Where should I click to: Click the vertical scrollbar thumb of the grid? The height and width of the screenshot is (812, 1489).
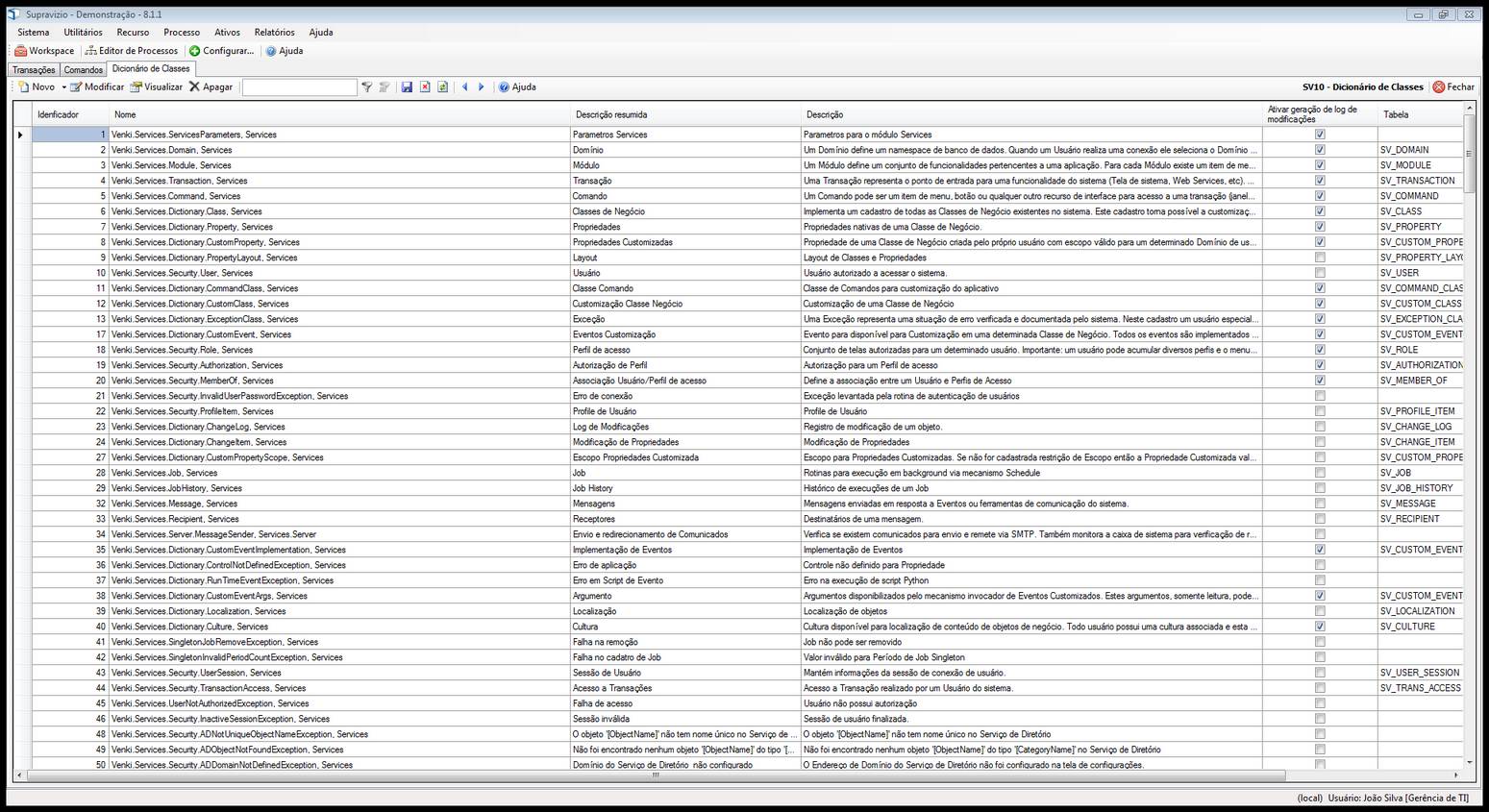(x=1469, y=154)
